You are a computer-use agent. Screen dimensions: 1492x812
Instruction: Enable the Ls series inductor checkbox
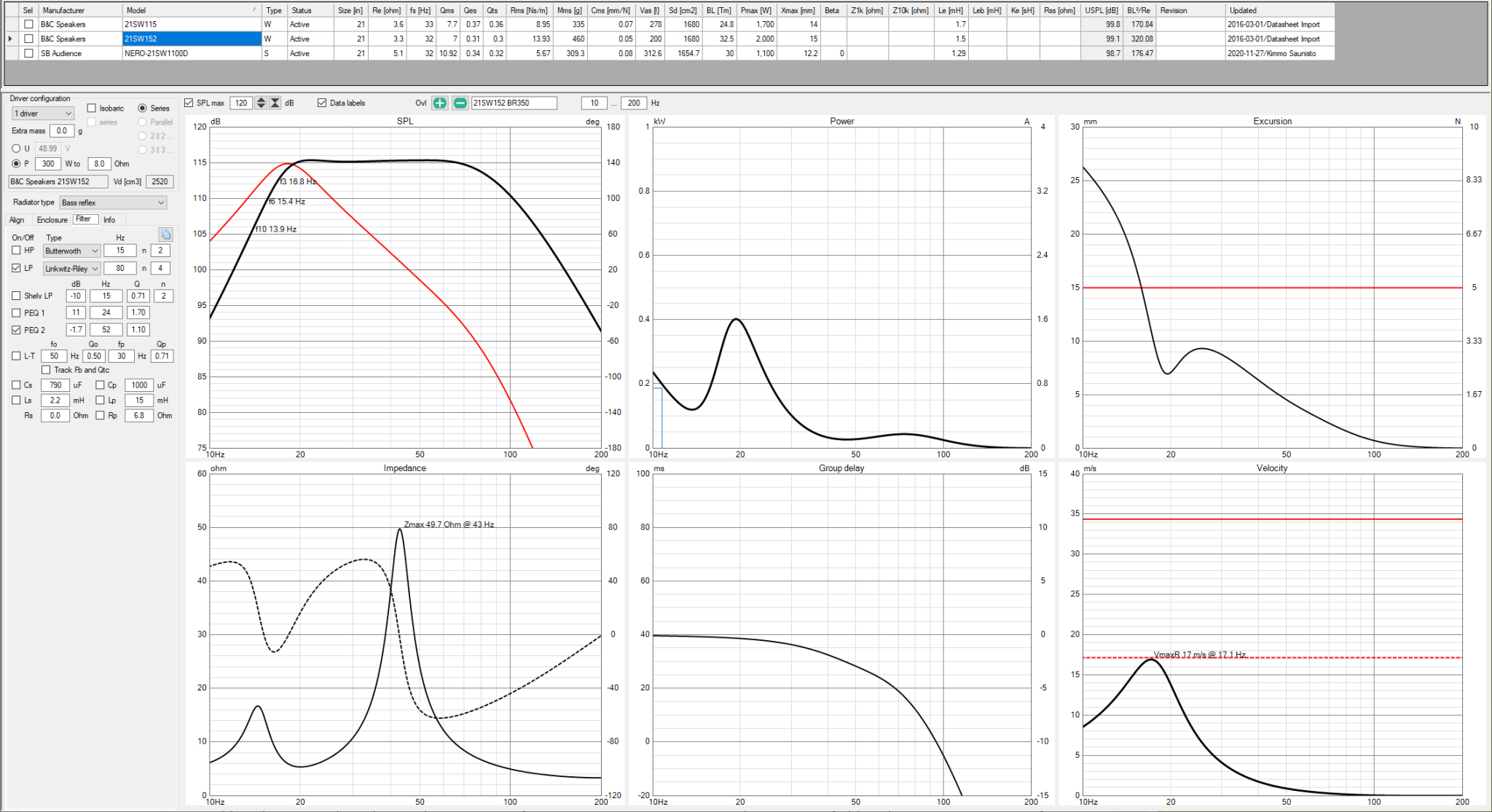point(16,401)
